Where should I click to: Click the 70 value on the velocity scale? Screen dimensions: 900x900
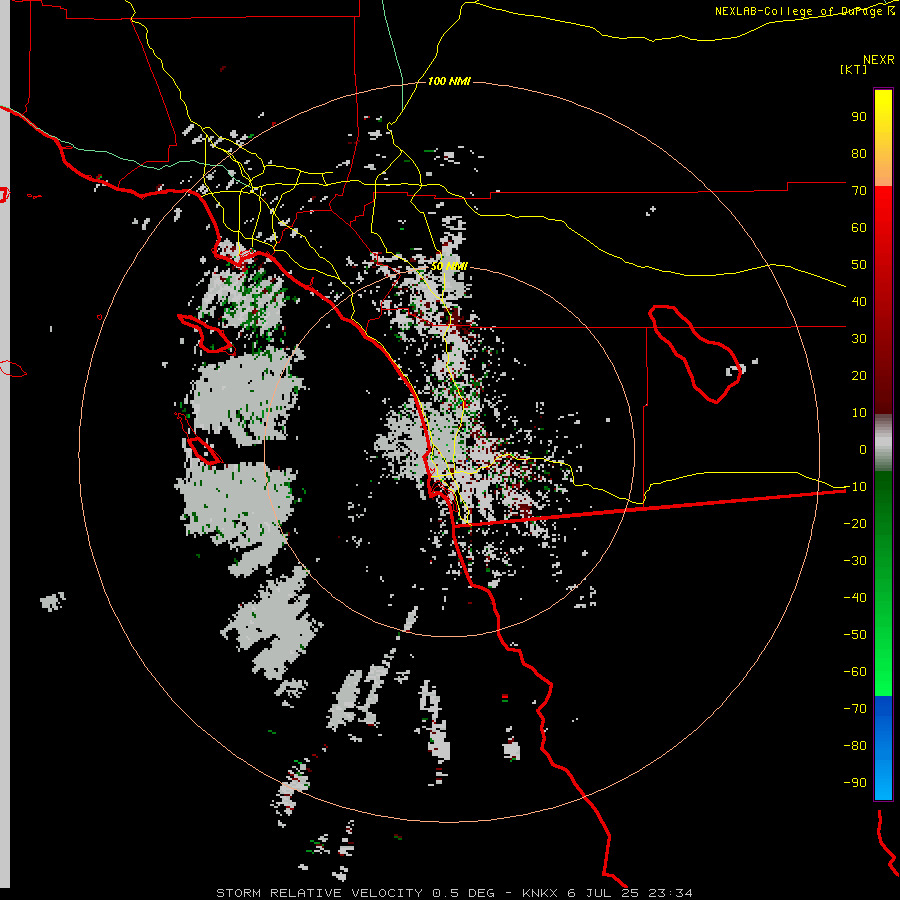click(x=859, y=191)
